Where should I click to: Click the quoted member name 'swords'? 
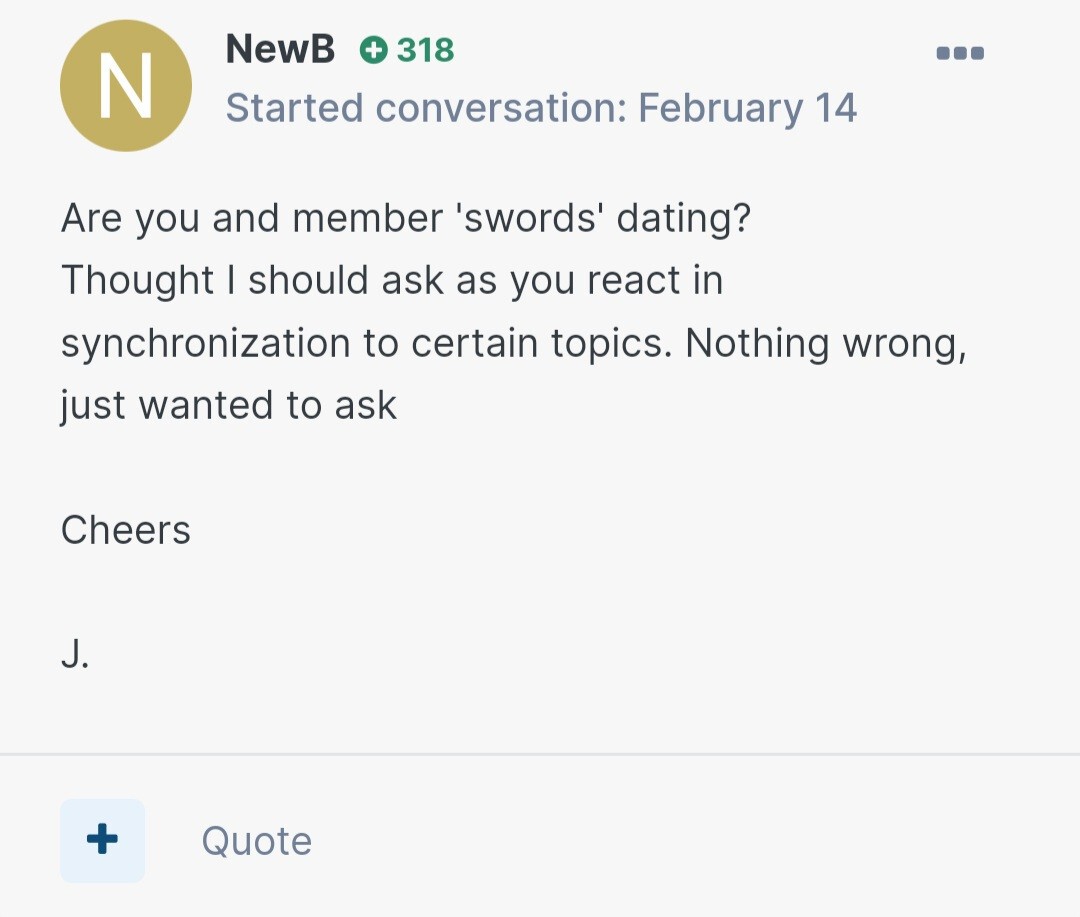click(x=529, y=218)
